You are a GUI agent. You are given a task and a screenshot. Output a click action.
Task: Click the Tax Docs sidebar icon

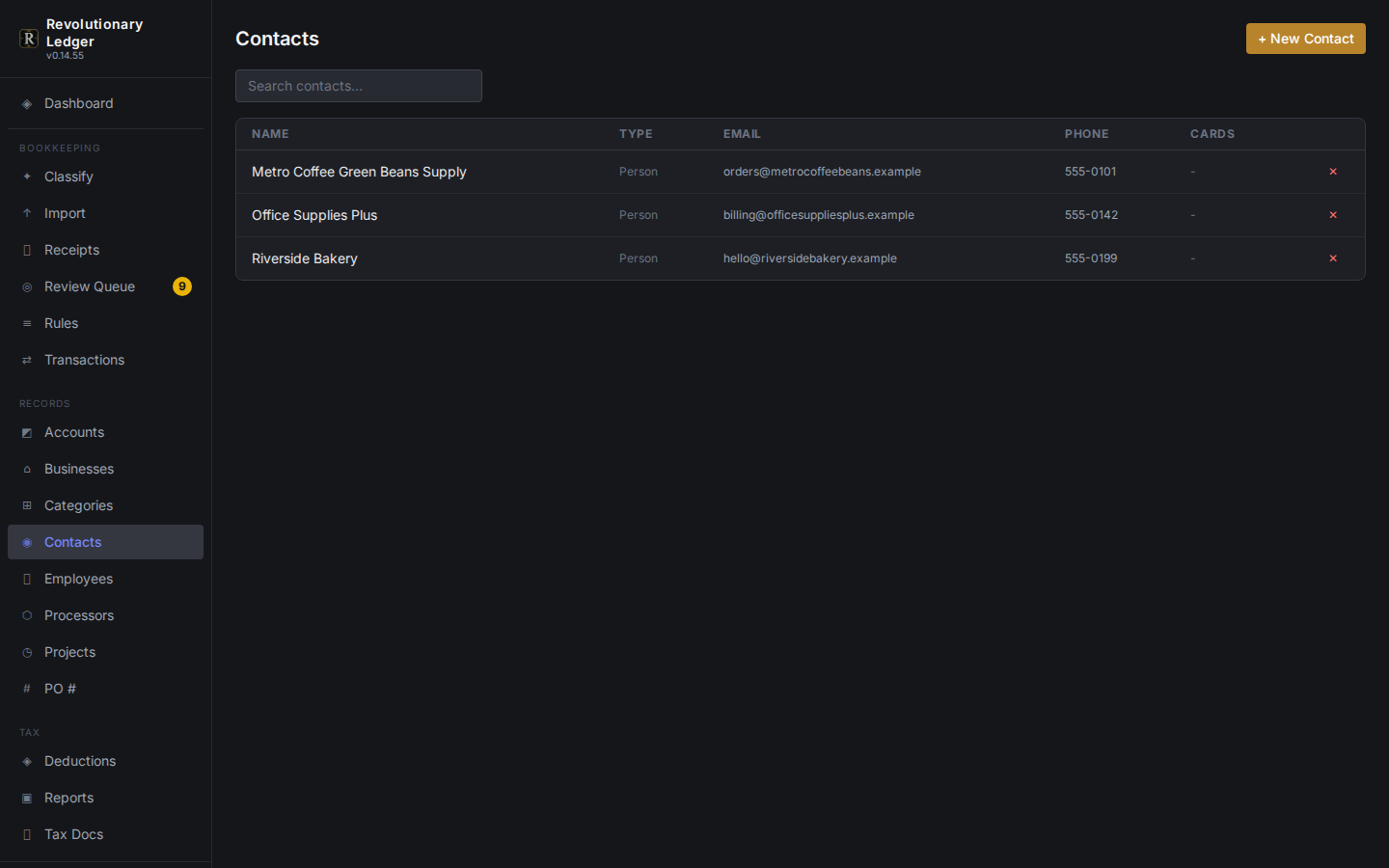[27, 835]
